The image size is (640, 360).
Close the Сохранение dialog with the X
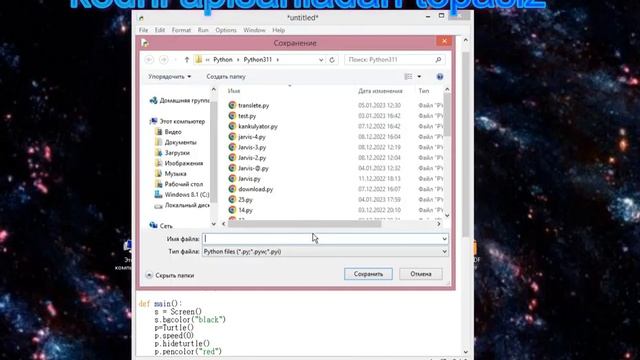click(444, 41)
